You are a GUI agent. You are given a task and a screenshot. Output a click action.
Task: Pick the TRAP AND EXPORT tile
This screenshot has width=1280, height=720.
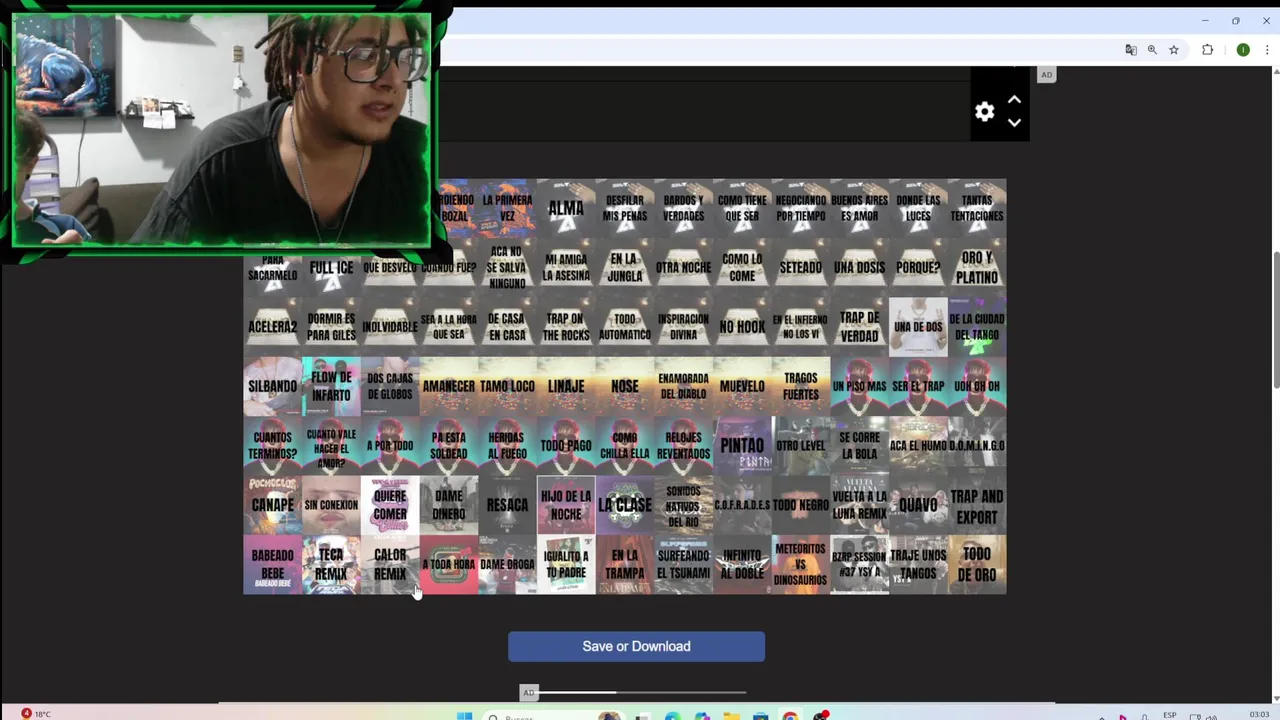pos(977,505)
